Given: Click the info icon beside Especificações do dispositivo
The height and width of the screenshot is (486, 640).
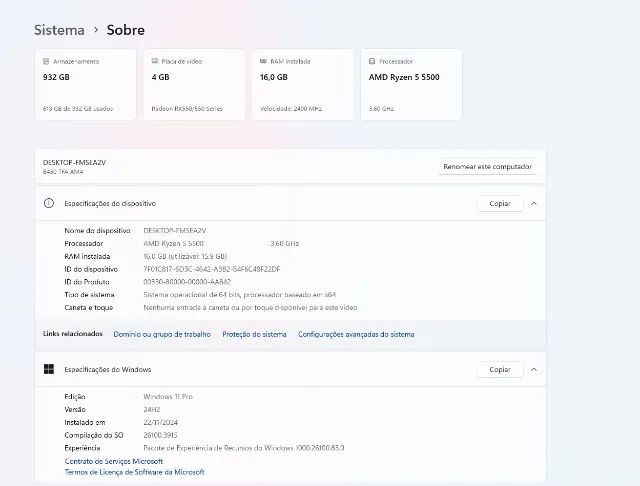Looking at the screenshot, I should [x=49, y=203].
